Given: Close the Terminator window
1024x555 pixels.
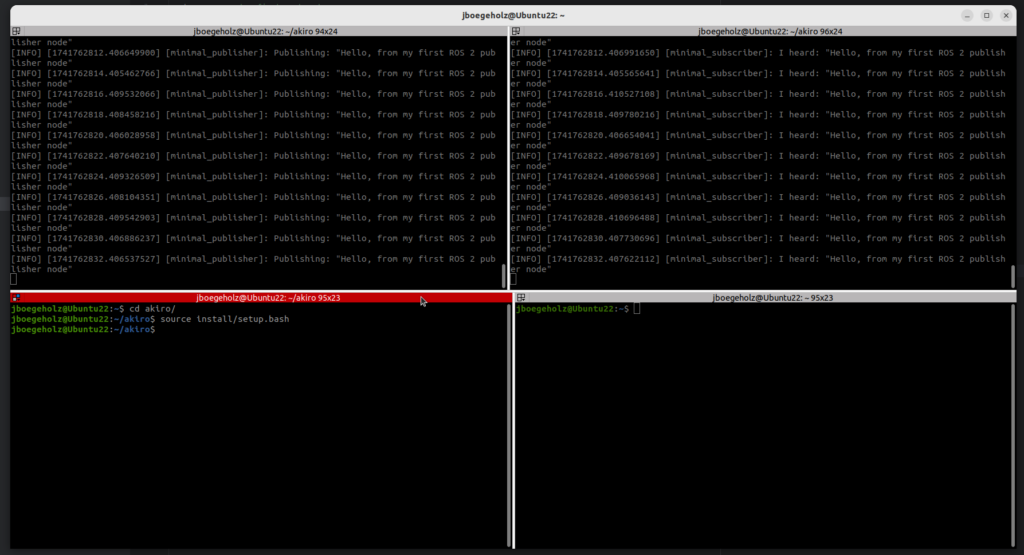Looking at the screenshot, I should (x=1005, y=15).
